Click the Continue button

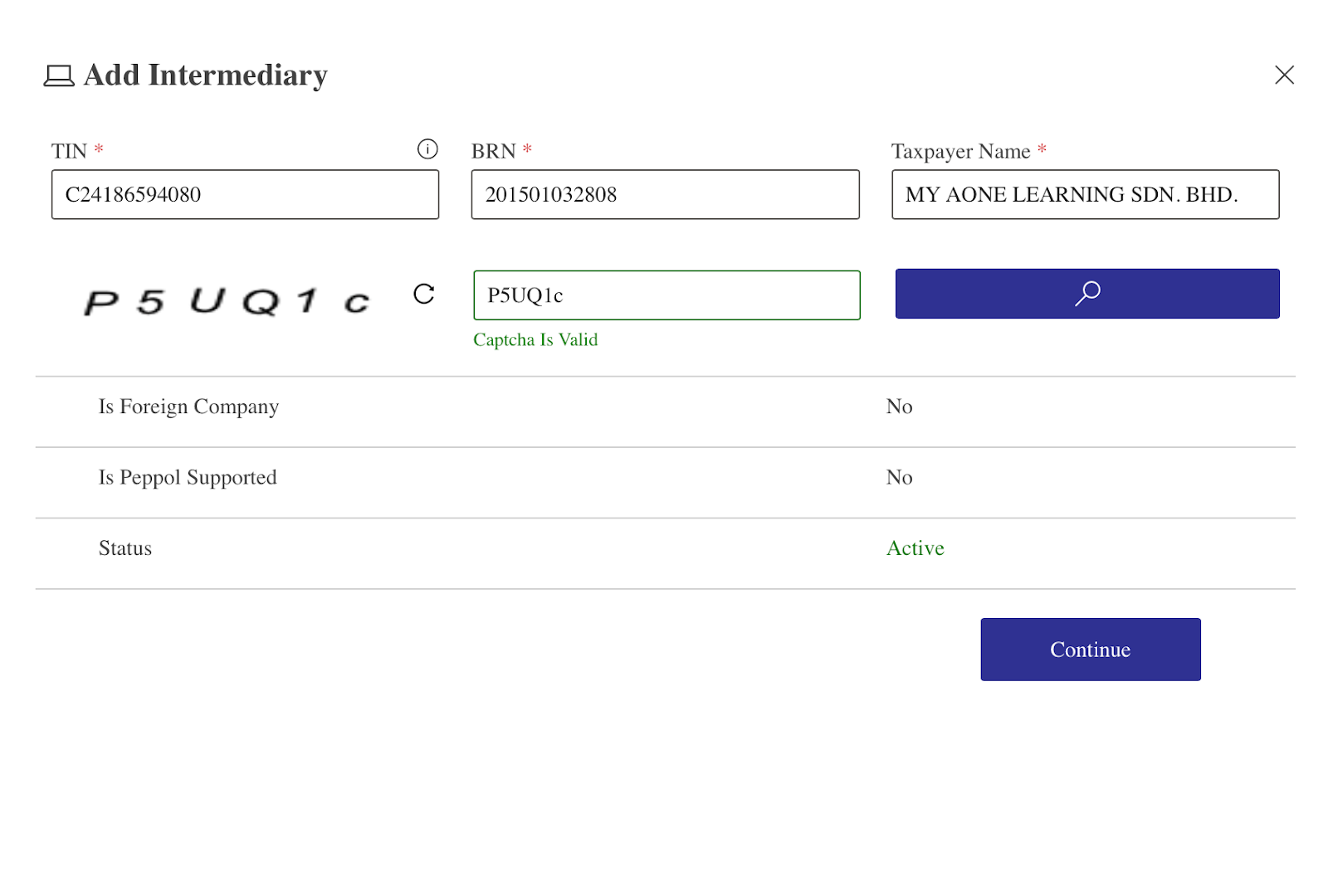[1091, 650]
